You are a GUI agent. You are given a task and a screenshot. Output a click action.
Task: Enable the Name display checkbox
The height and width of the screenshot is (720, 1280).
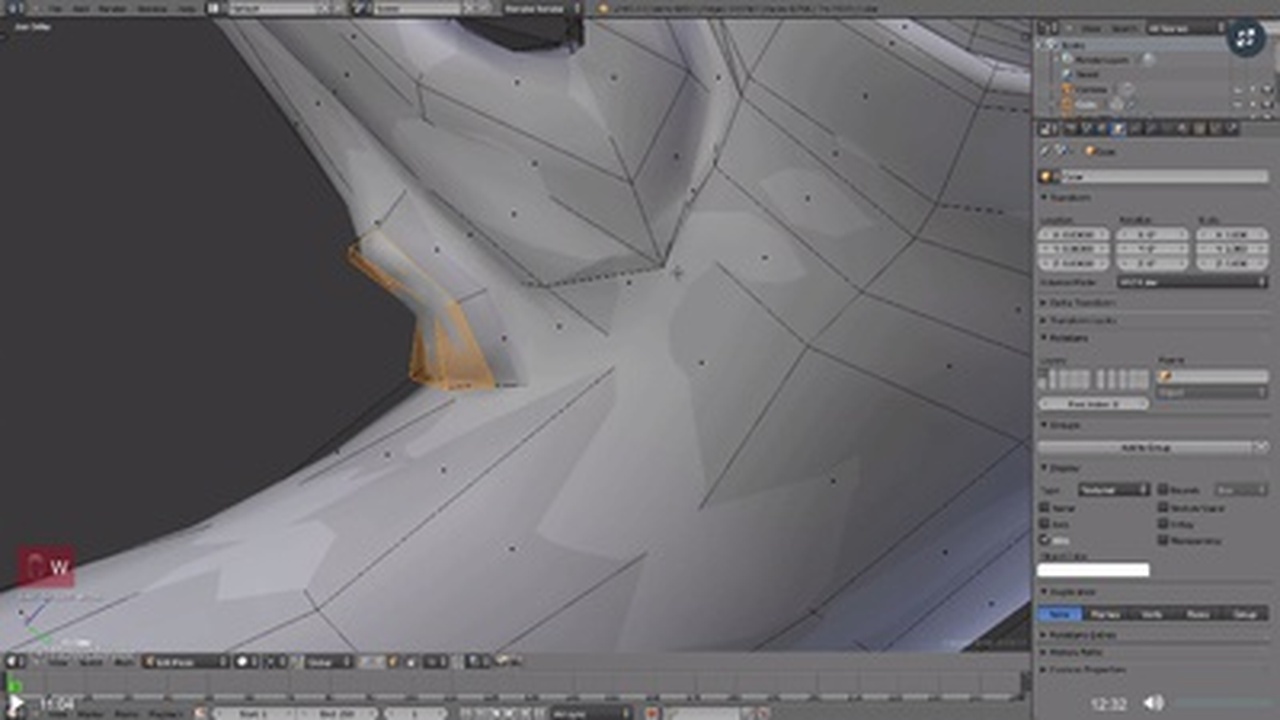click(x=1045, y=507)
